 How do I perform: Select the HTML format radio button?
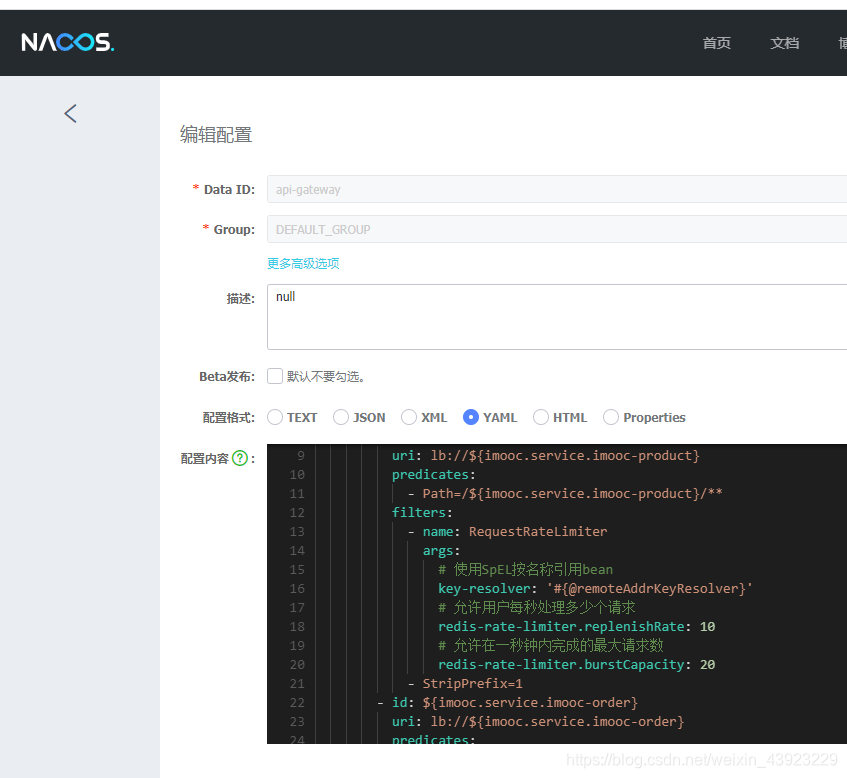pos(541,417)
